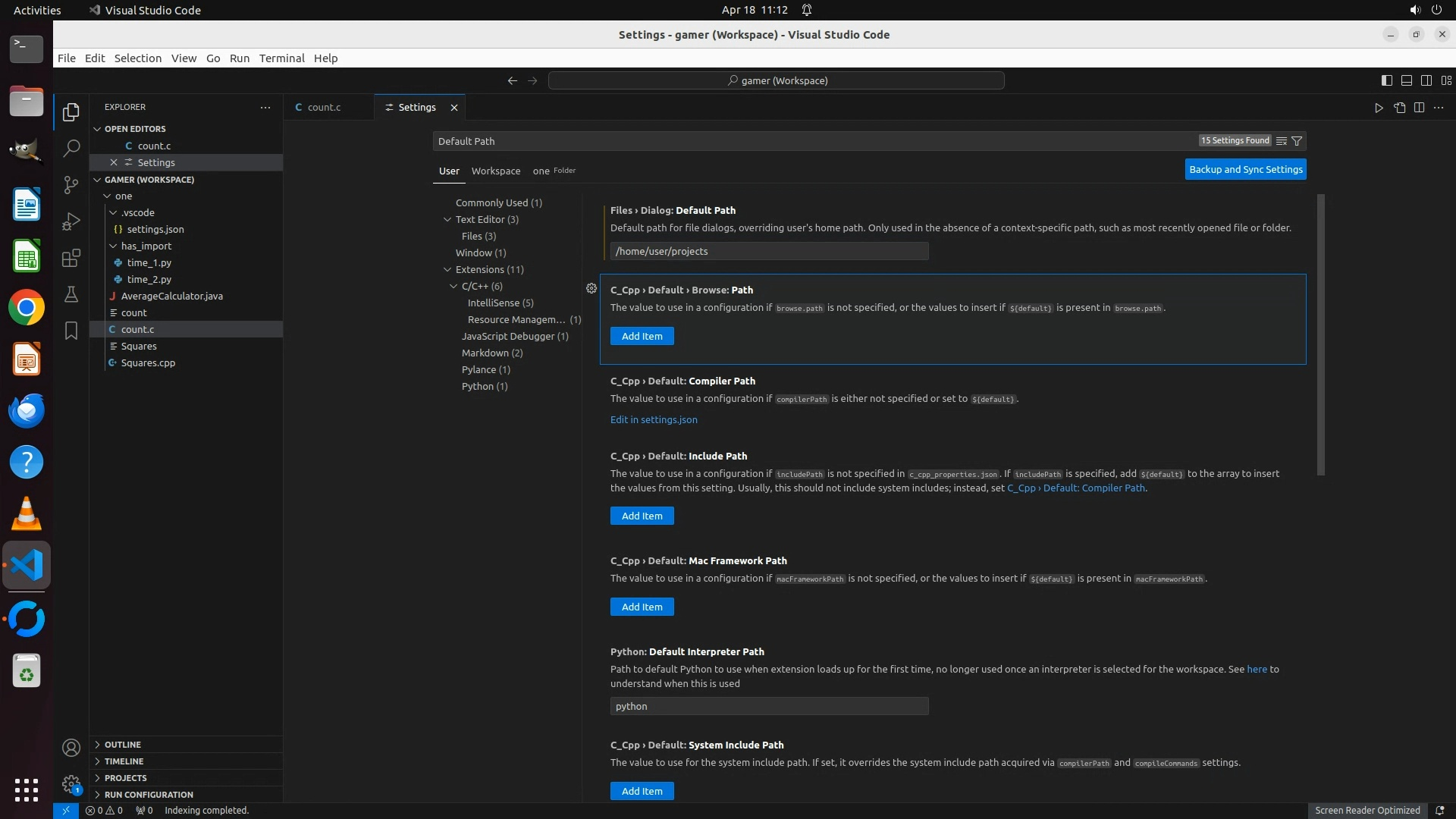This screenshot has height=819, width=1456.
Task: Collapse the C/C++ settings category
Action: point(453,287)
